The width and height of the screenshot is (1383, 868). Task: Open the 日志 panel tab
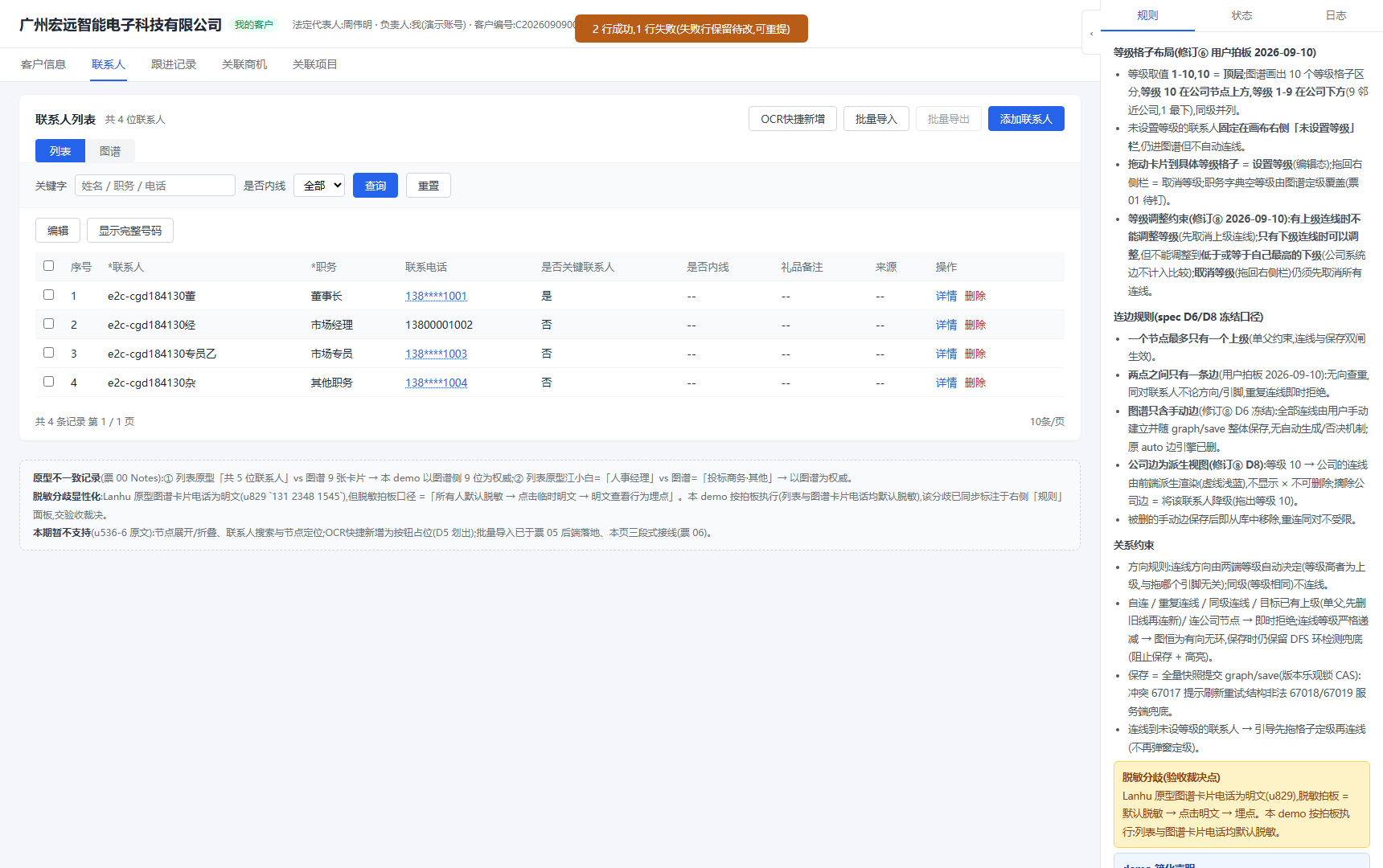click(1336, 15)
